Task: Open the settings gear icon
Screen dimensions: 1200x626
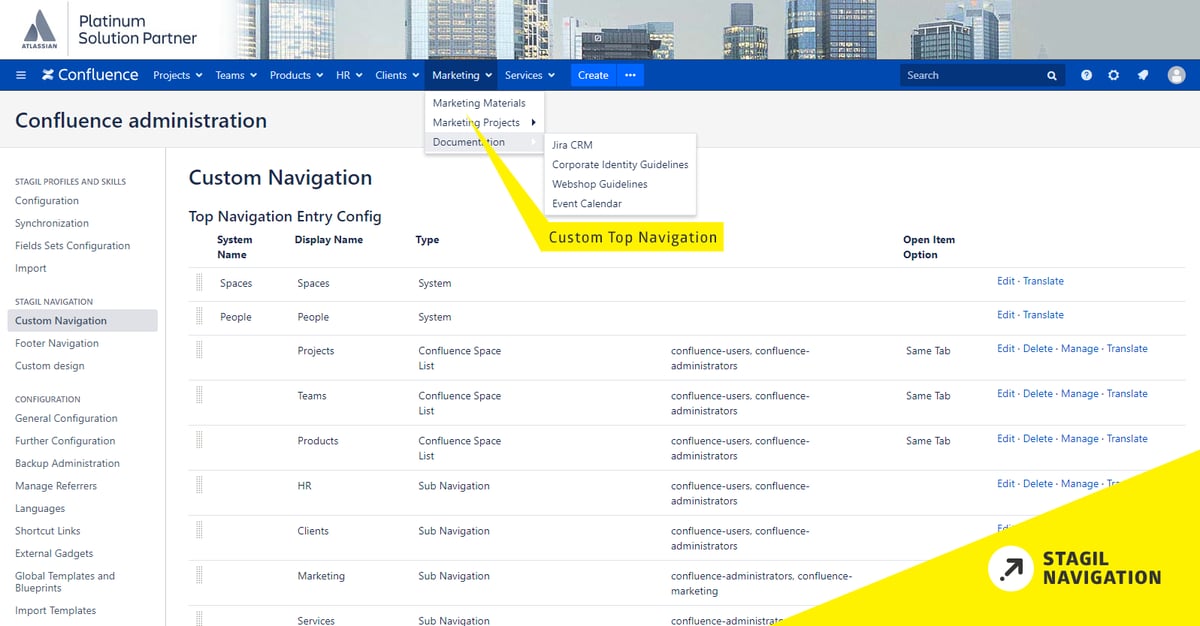Action: coord(1113,75)
